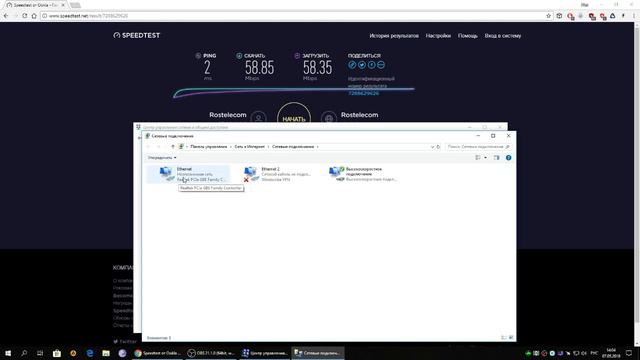This screenshot has height=360, width=640.
Task: Switch to the OBS taskbar button
Action: point(211,353)
